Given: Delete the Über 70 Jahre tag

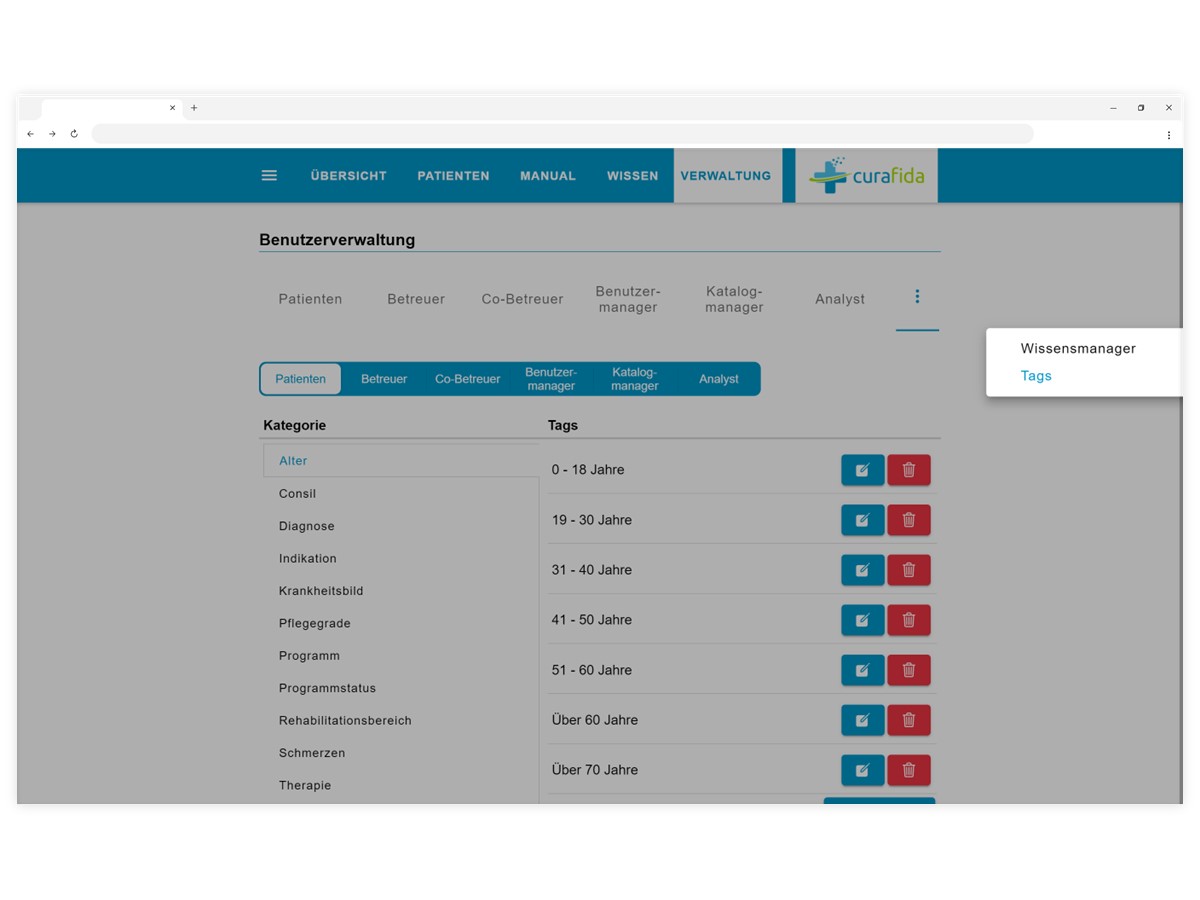Looking at the screenshot, I should pos(909,770).
